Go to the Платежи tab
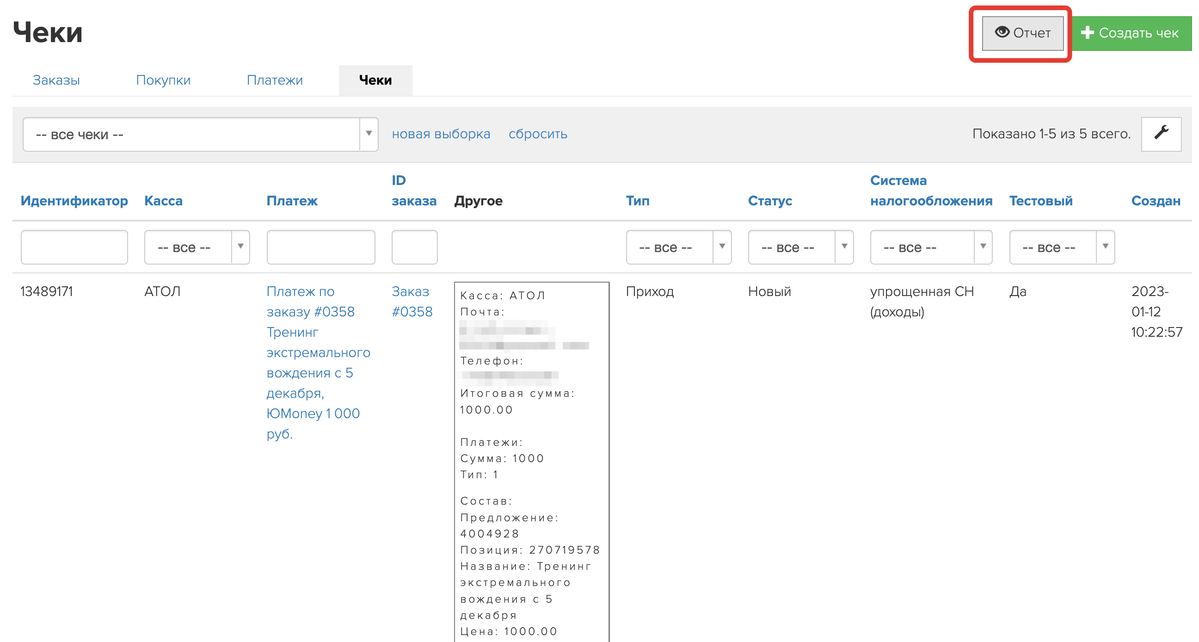The height and width of the screenshot is (642, 1199). coord(274,80)
